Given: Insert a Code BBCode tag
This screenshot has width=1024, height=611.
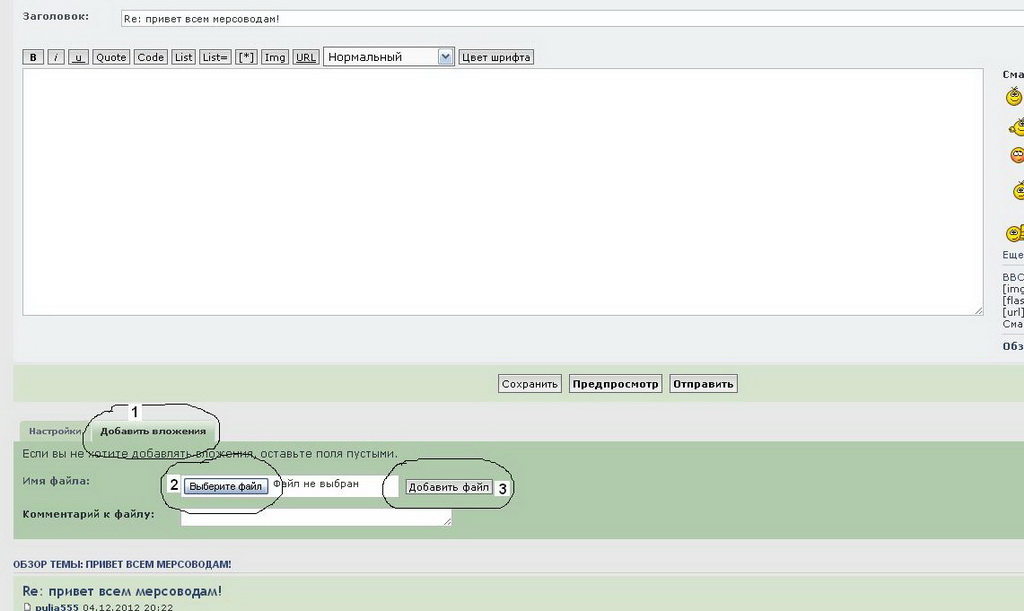Looking at the screenshot, I should tap(151, 57).
